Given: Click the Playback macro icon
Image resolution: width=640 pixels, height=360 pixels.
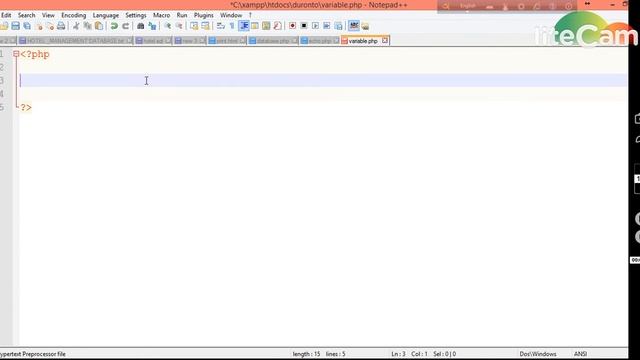Looking at the screenshot, I should point(315,26).
